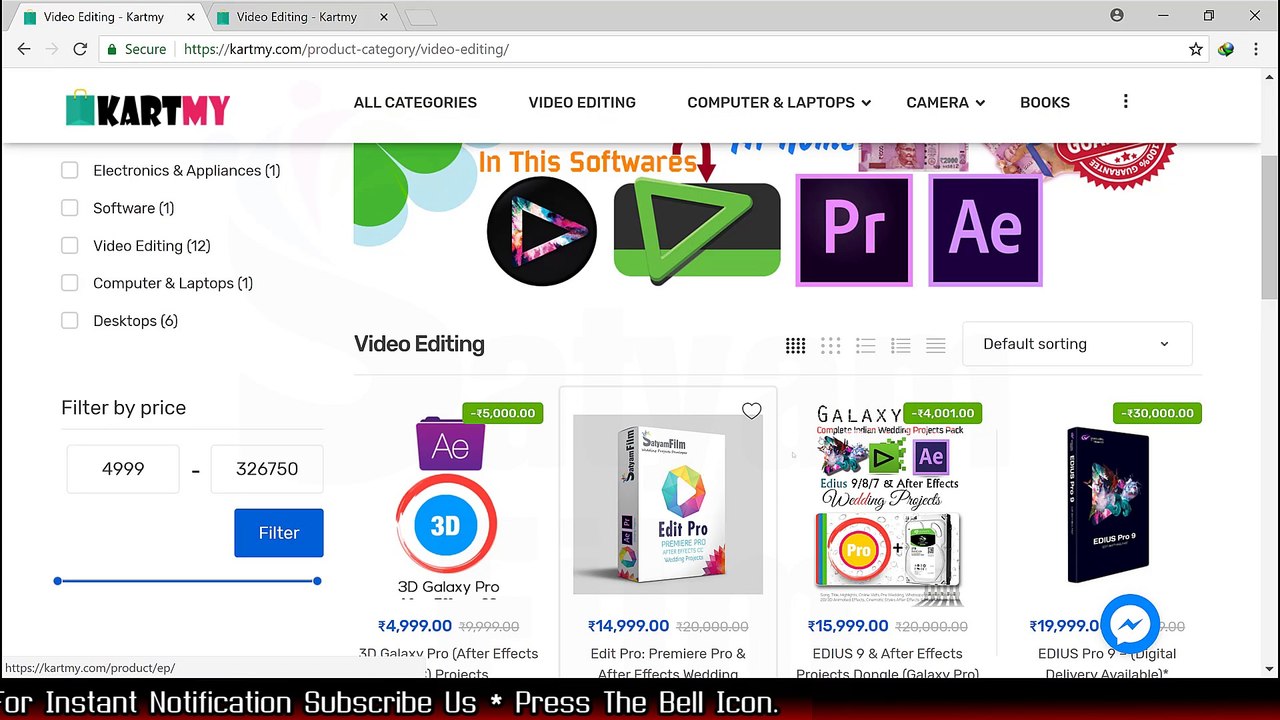Expand the Computer & Laptops menu

(779, 102)
